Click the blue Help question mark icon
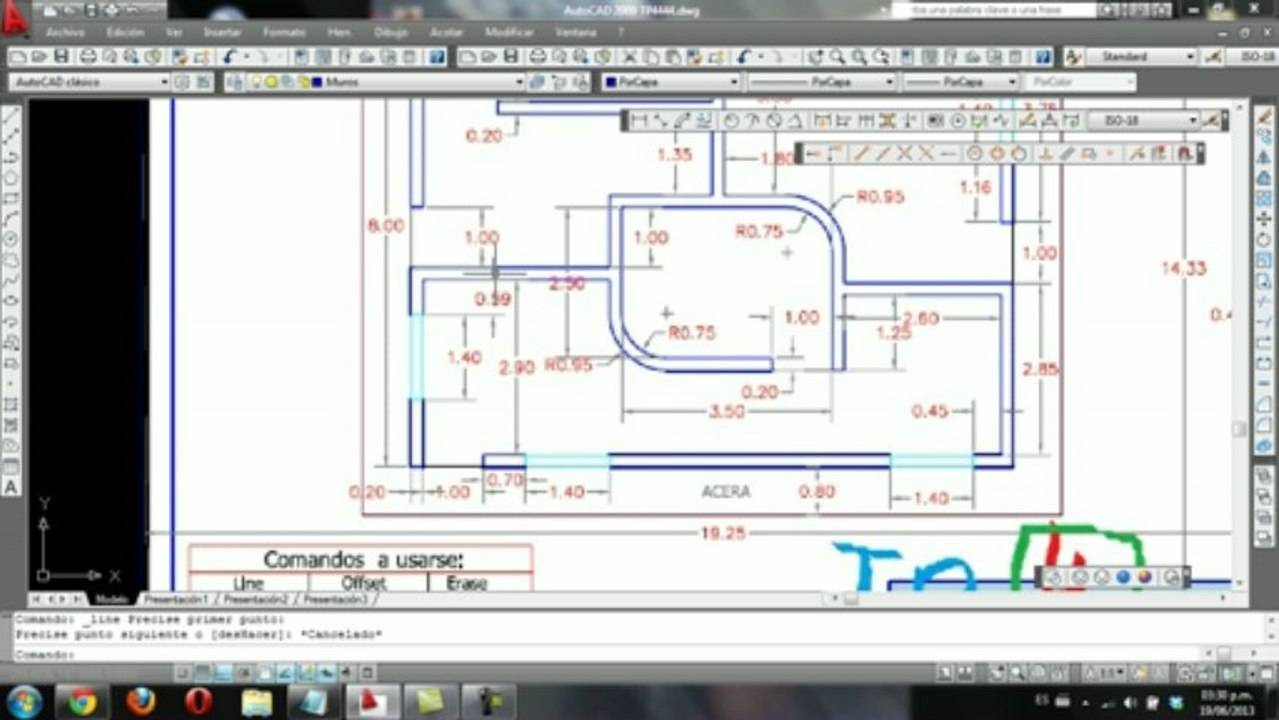The height and width of the screenshot is (720, 1279). [437, 57]
